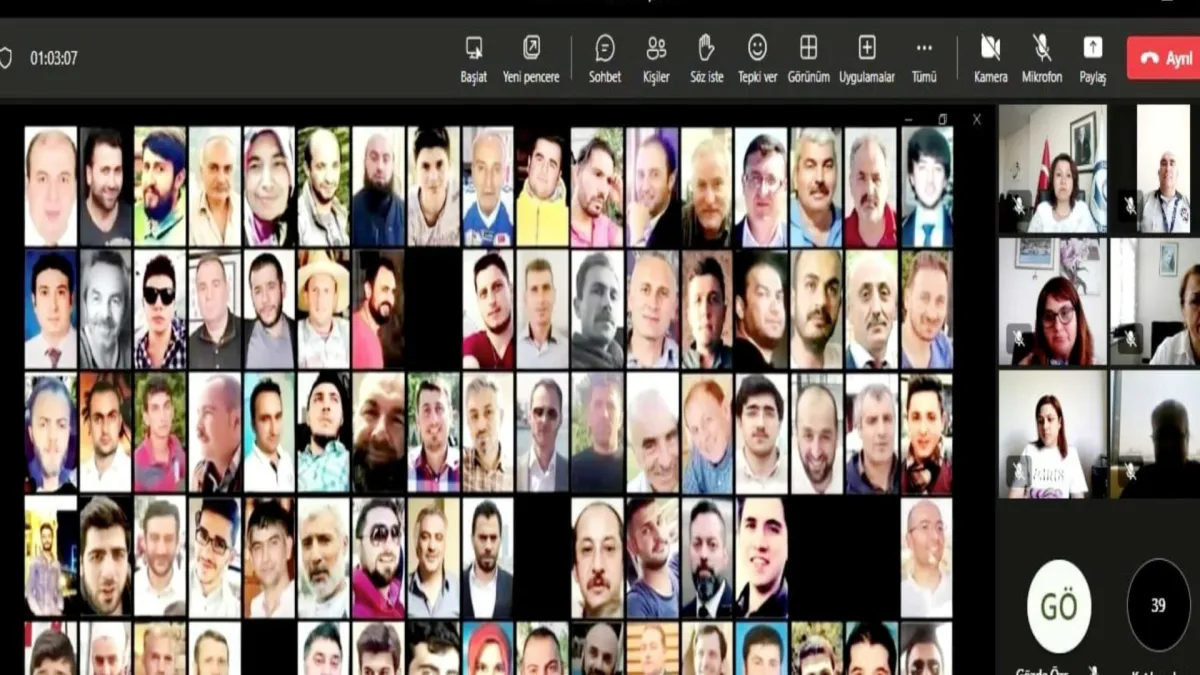Image resolution: width=1200 pixels, height=675 pixels.
Task: Click the Başlat screen icon
Action: click(474, 48)
